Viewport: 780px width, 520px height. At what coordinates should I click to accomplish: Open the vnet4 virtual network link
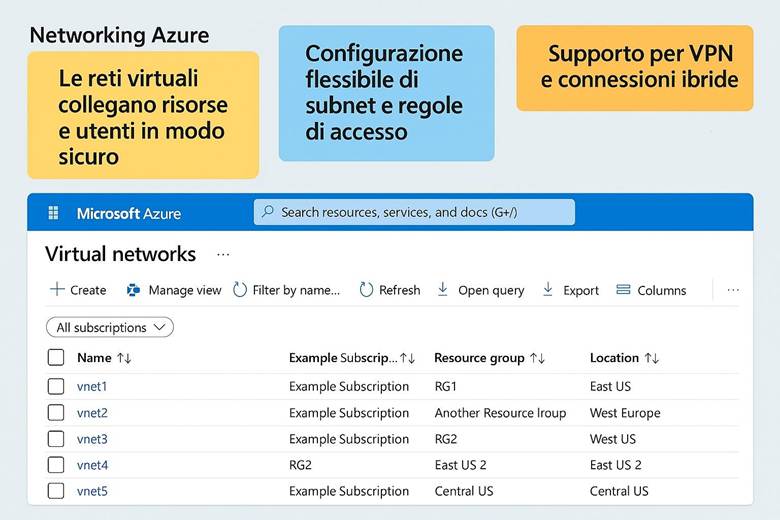(x=92, y=465)
